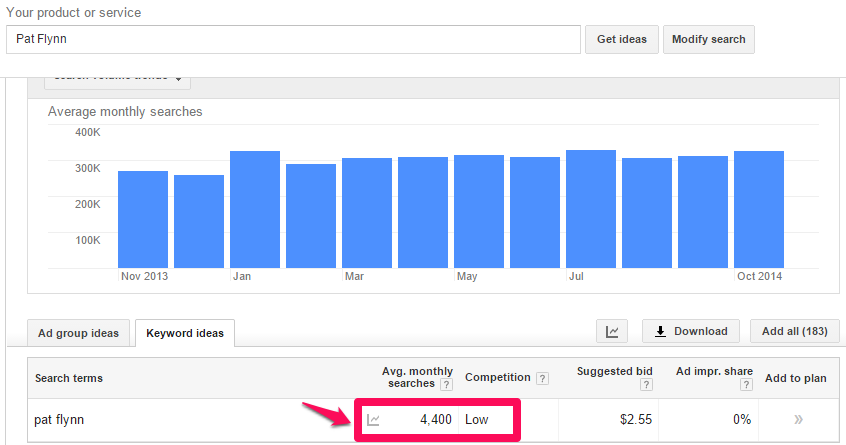The height and width of the screenshot is (445, 846).
Task: Click the Suggested bid column header
Action: point(615,371)
